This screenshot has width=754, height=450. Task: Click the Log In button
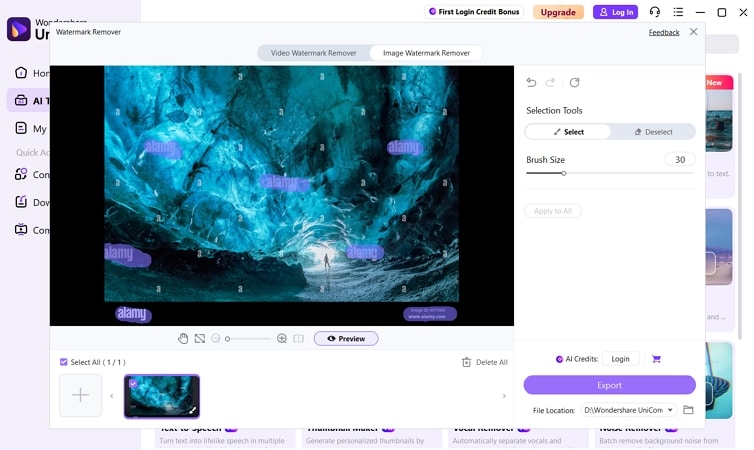coord(616,12)
